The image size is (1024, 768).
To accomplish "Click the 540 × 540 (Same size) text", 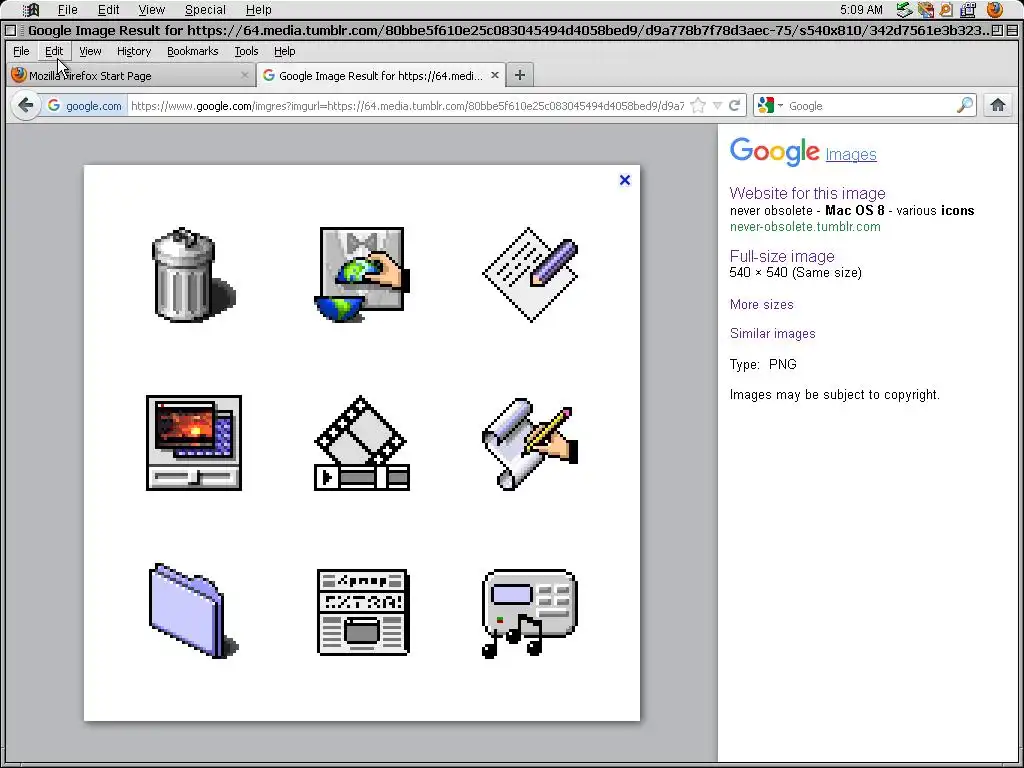I will 795,272.
